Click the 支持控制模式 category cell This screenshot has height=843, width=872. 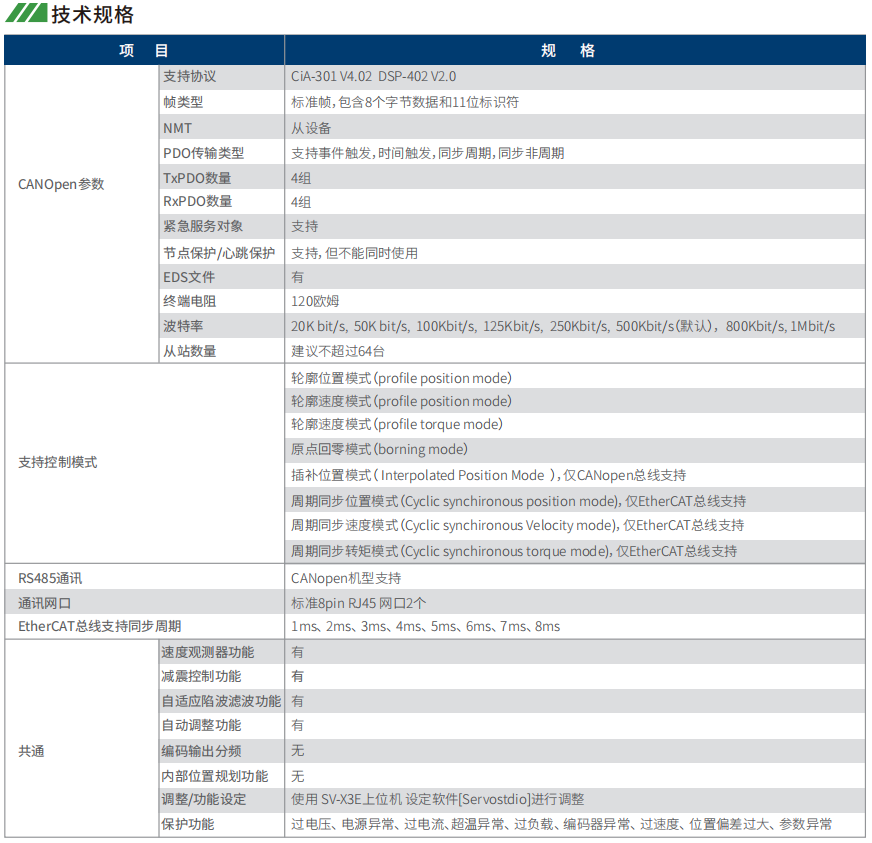coord(58,463)
